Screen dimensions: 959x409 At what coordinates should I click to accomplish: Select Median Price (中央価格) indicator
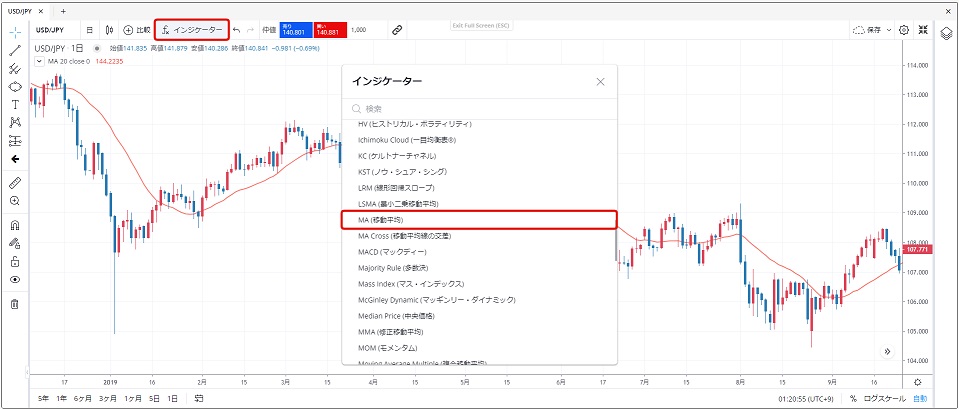point(478,316)
